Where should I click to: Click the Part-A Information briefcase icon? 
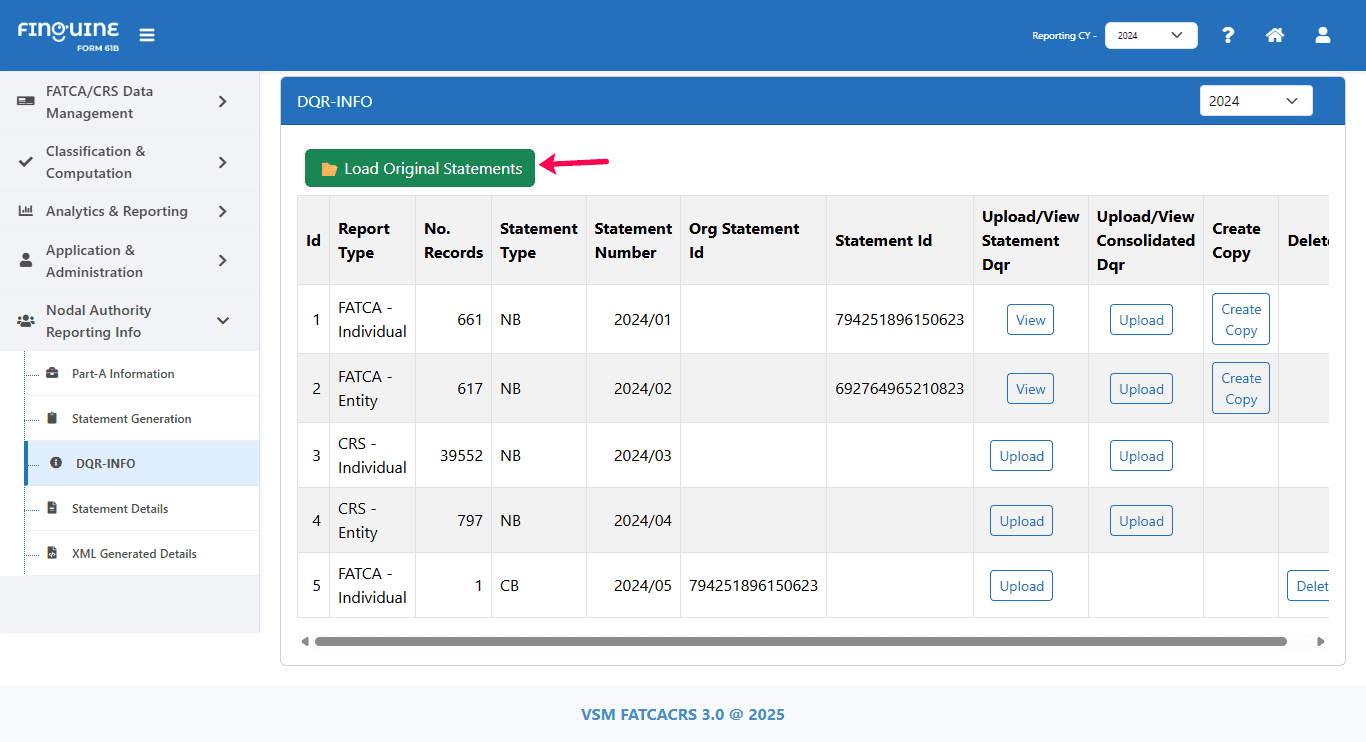coord(52,373)
